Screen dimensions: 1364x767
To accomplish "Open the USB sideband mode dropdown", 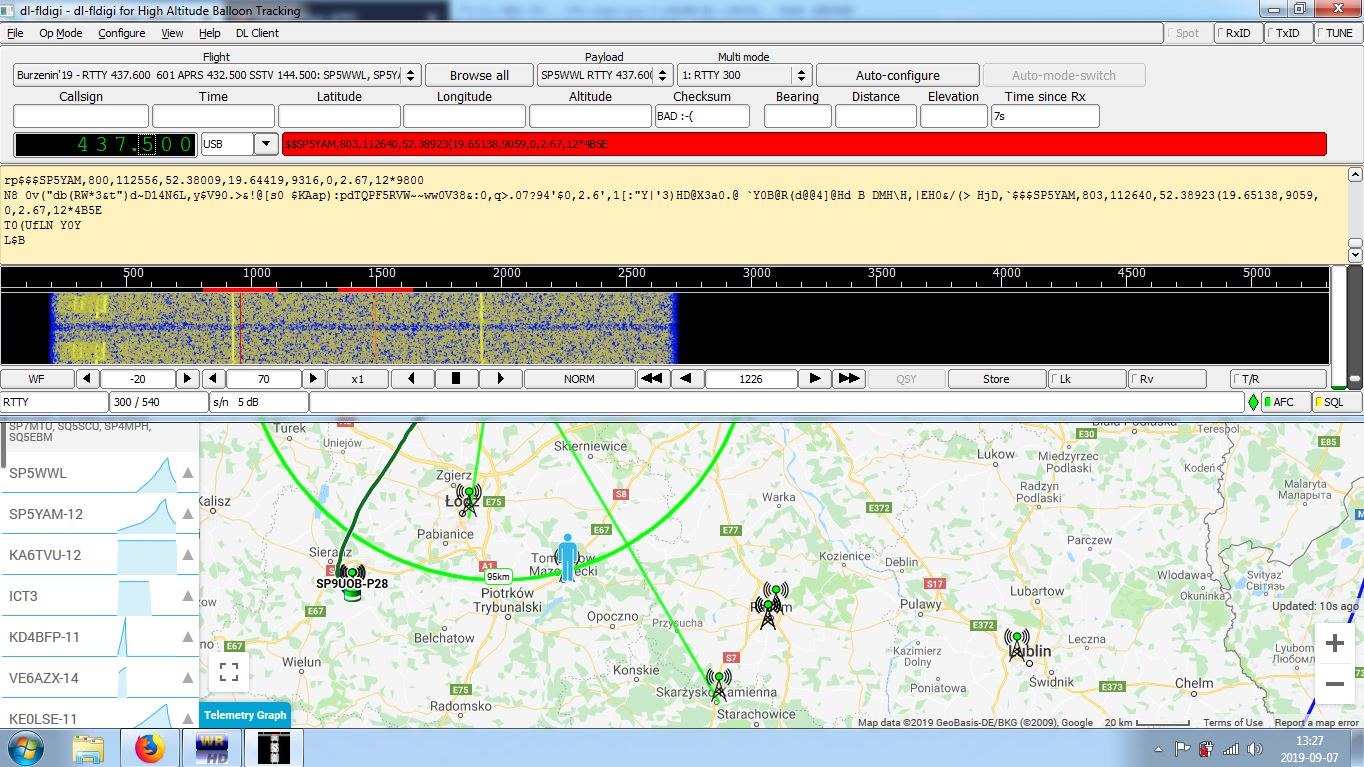I will click(x=266, y=144).
